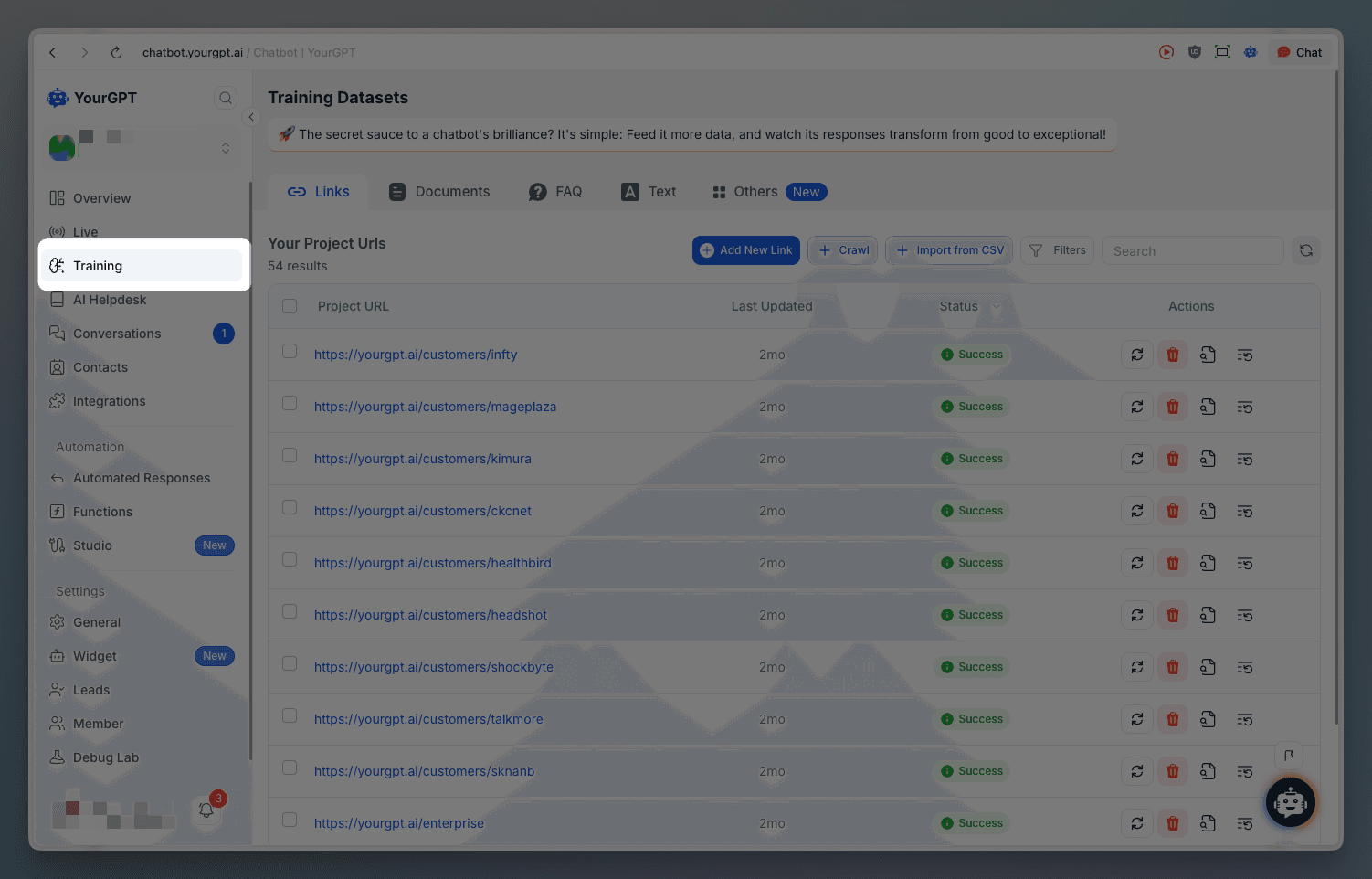
Task: Select checkbox for healthbird customer URL
Action: coord(290,559)
